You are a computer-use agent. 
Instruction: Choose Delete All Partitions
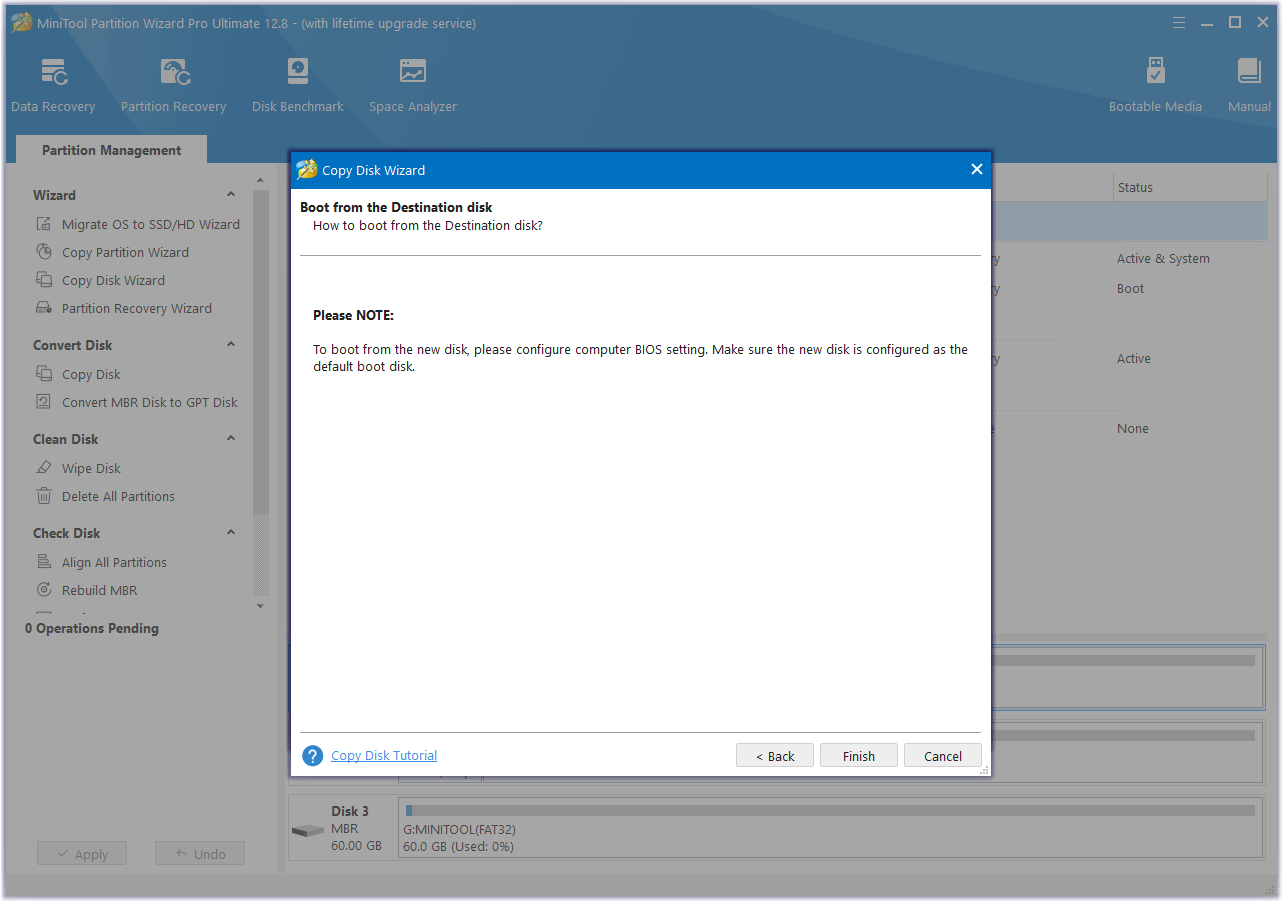(118, 496)
